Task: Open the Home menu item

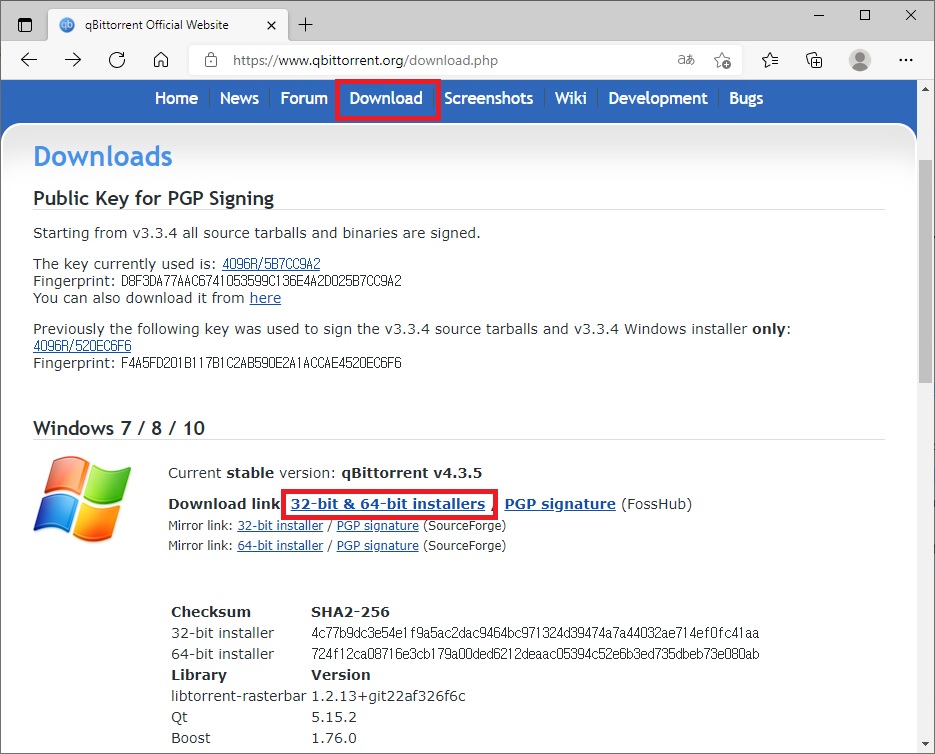Action: click(x=177, y=98)
